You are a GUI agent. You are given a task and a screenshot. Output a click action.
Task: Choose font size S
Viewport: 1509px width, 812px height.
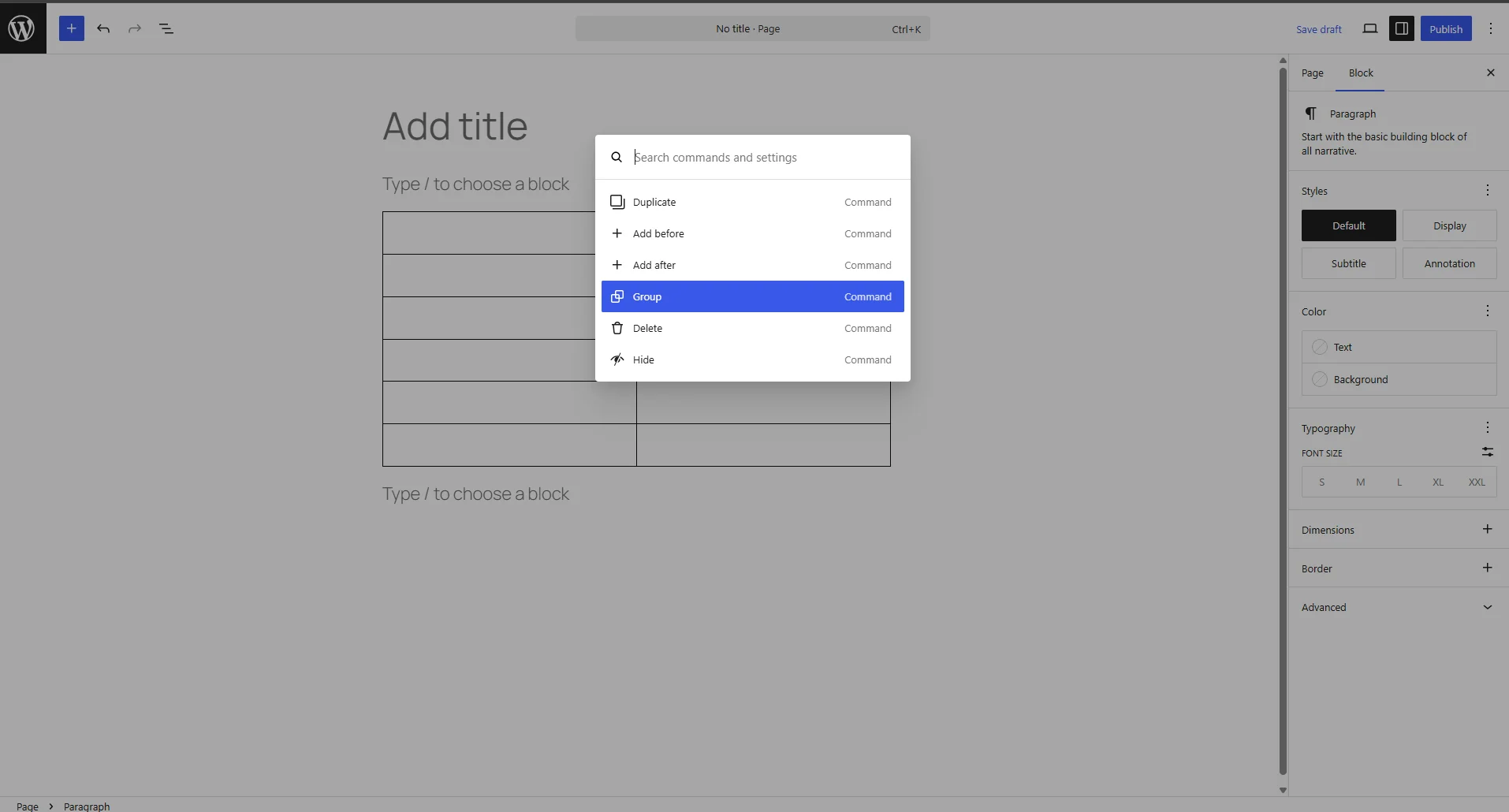[1322, 482]
